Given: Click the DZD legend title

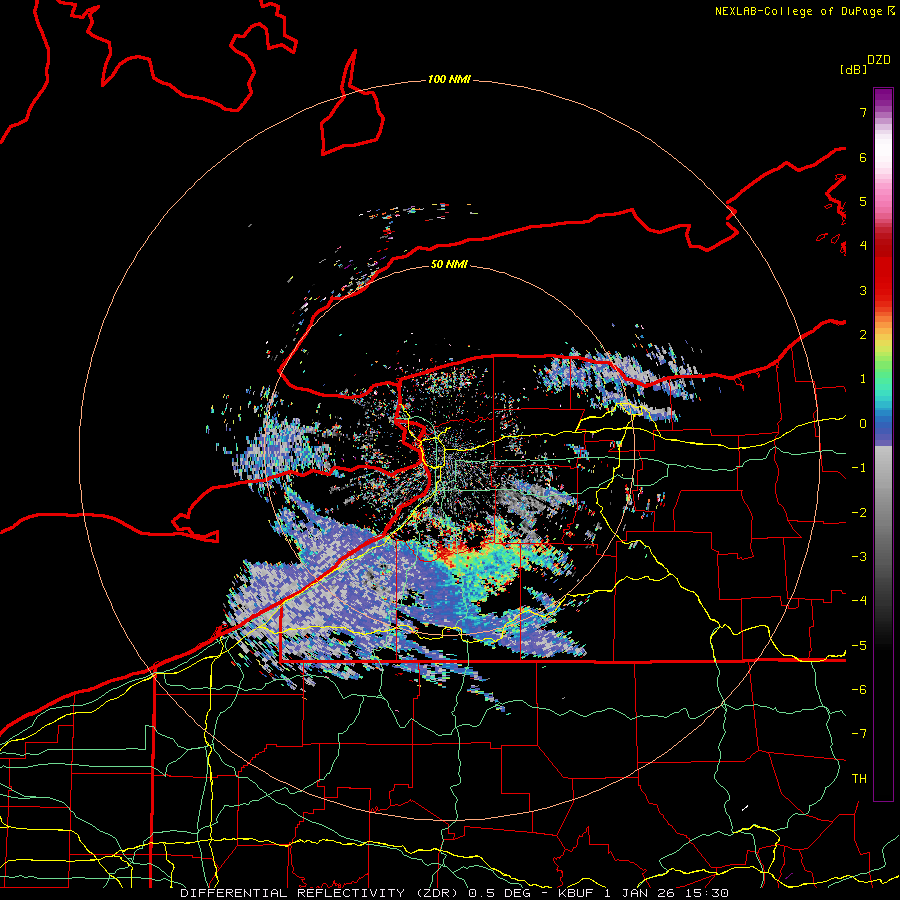Looking at the screenshot, I should (879, 60).
